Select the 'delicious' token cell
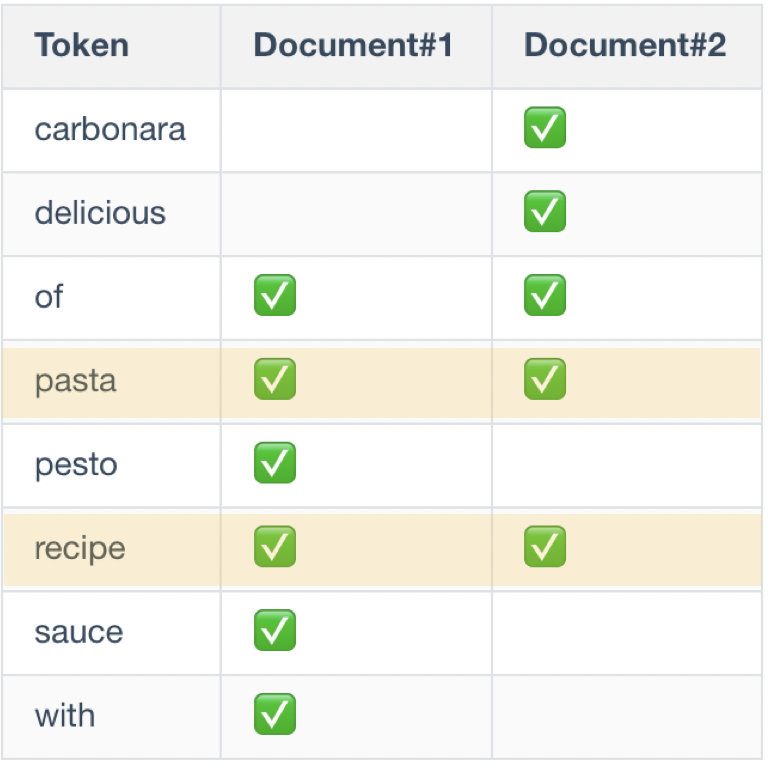The height and width of the screenshot is (766, 768). pyautogui.click(x=100, y=213)
